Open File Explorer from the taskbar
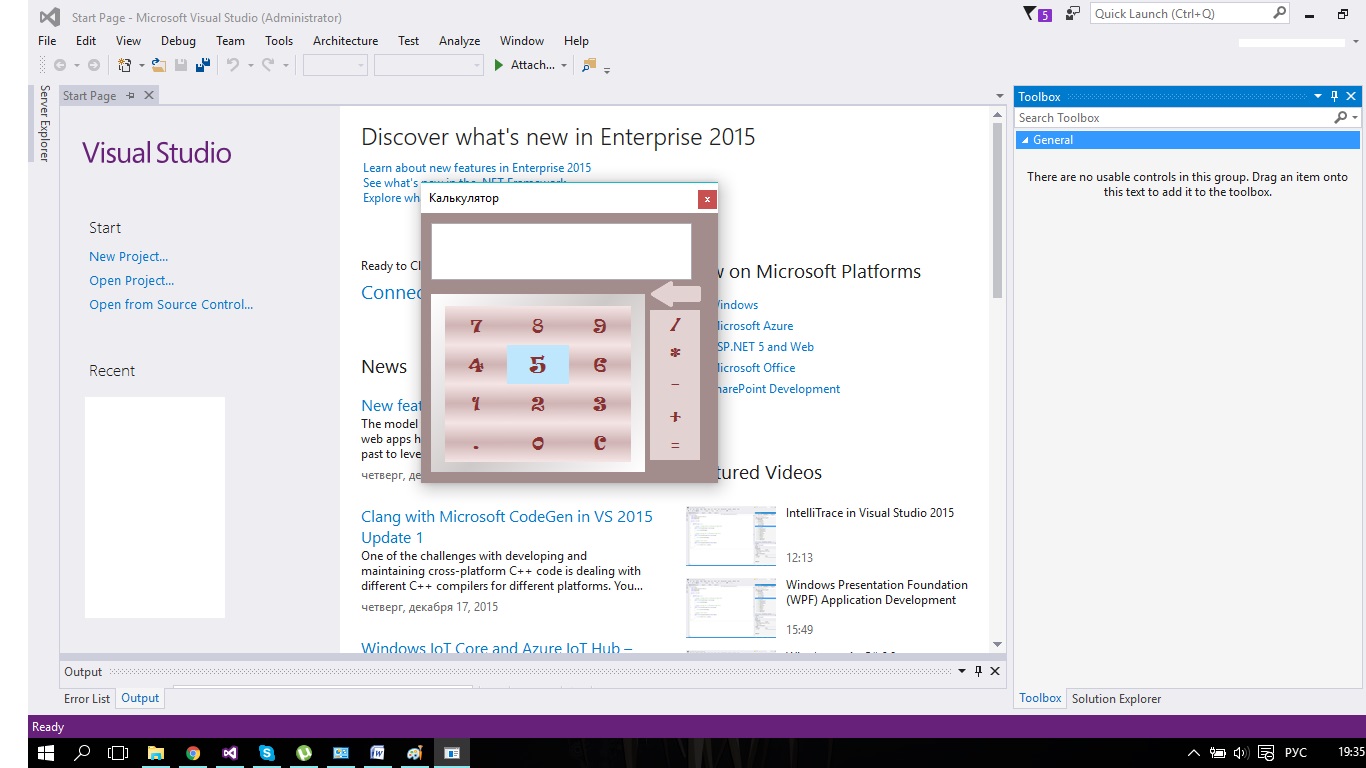Viewport: 1366px width, 768px height. [155, 753]
